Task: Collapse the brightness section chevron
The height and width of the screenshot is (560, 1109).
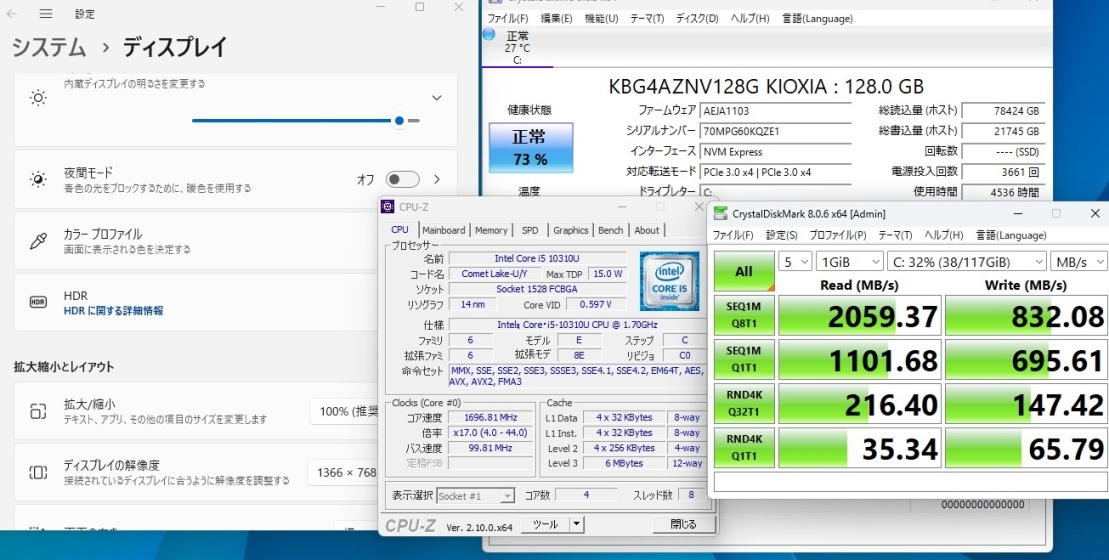Action: [x=437, y=98]
